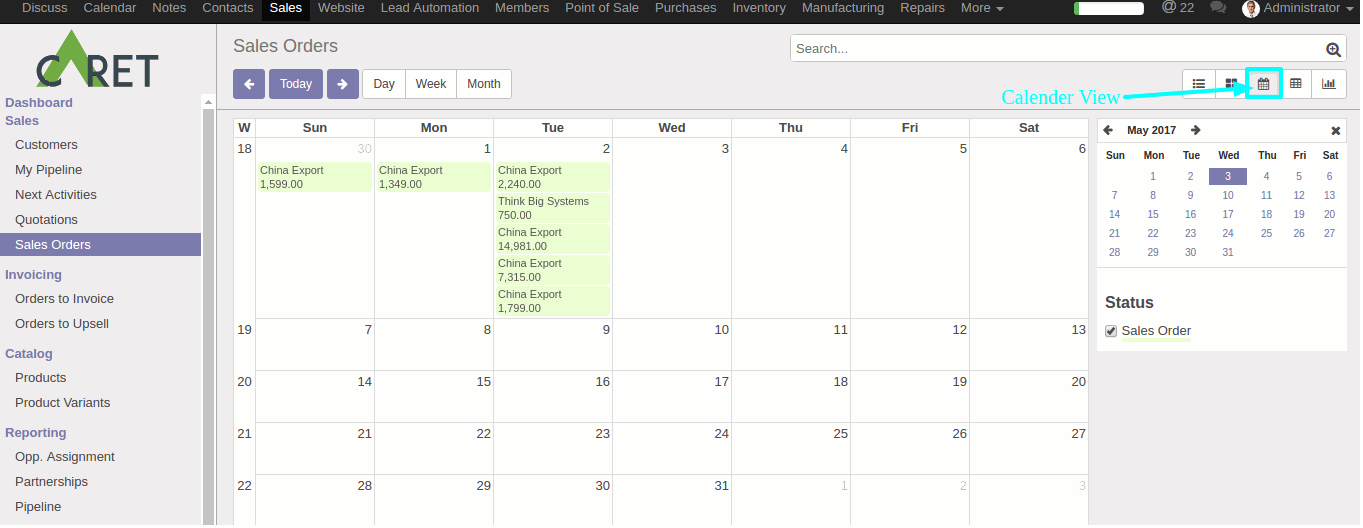Next month arrow in mini calendar
This screenshot has width=1363, height=528.
1196,130
